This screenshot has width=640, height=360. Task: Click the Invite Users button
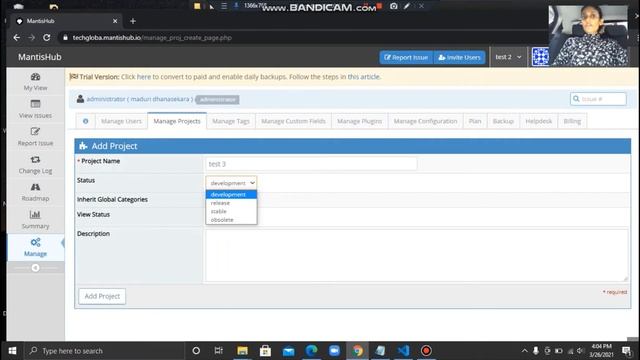click(x=460, y=58)
